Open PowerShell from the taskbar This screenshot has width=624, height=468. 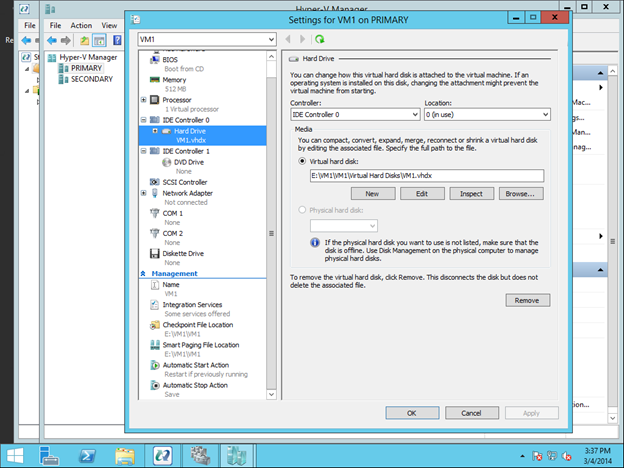[87, 455]
